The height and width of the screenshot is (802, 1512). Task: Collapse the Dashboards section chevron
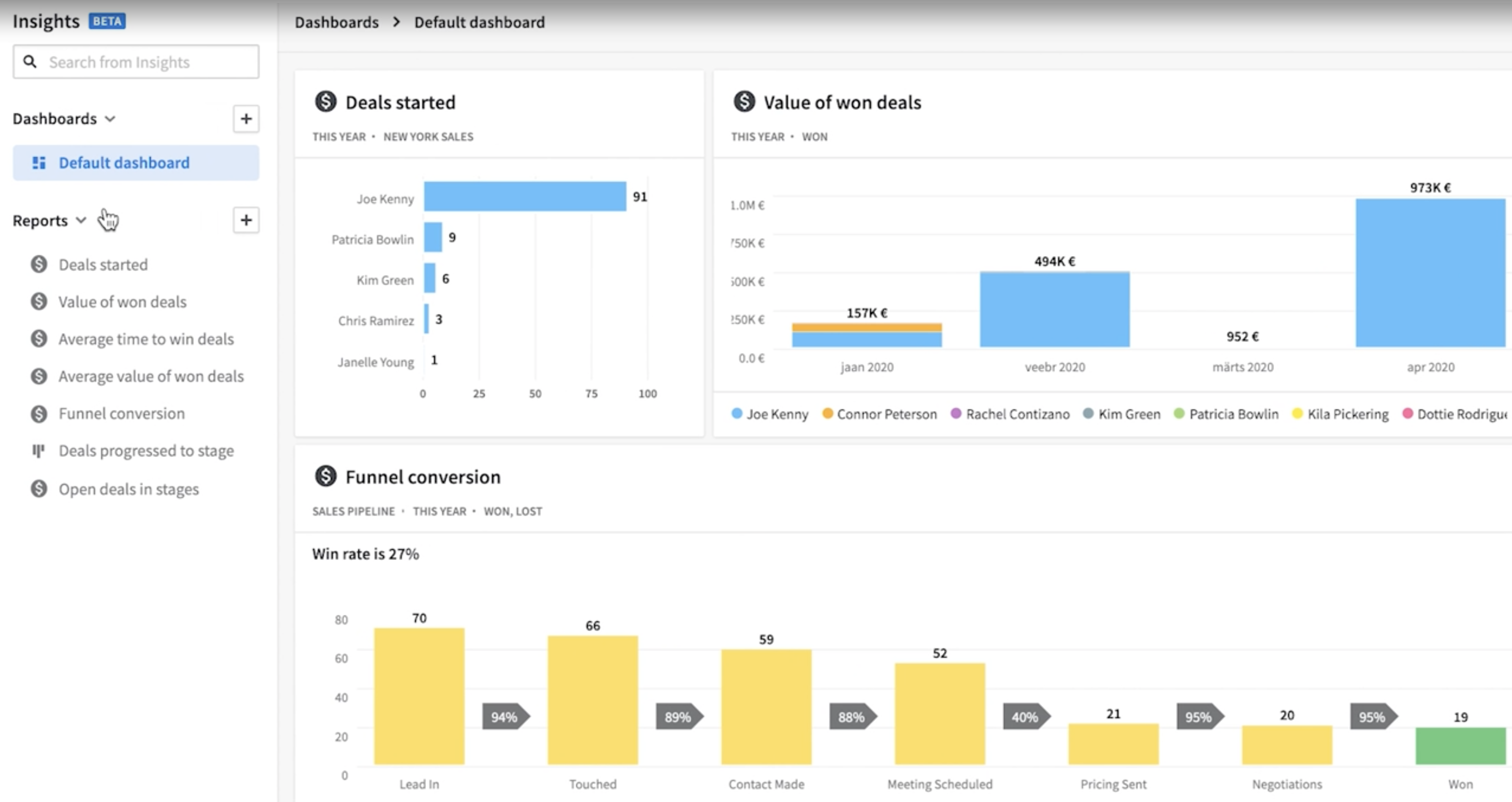click(x=110, y=119)
